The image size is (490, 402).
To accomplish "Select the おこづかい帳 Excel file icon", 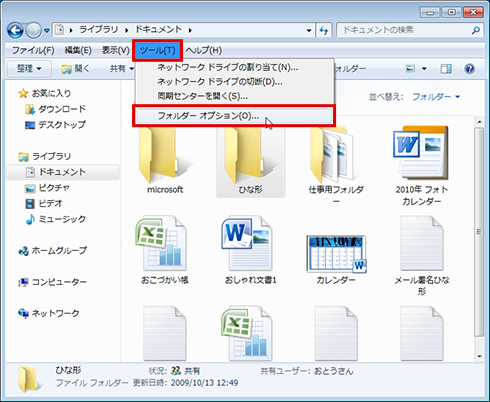I will tap(161, 244).
